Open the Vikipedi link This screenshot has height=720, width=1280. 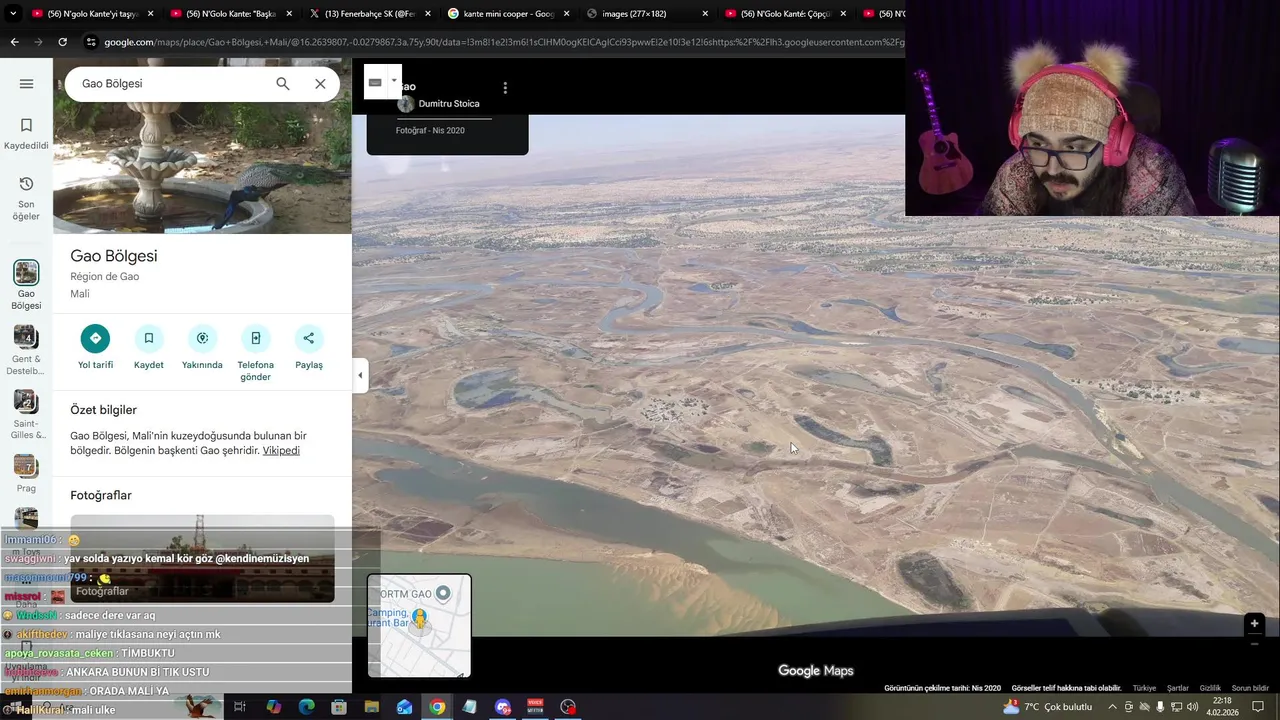(x=281, y=451)
